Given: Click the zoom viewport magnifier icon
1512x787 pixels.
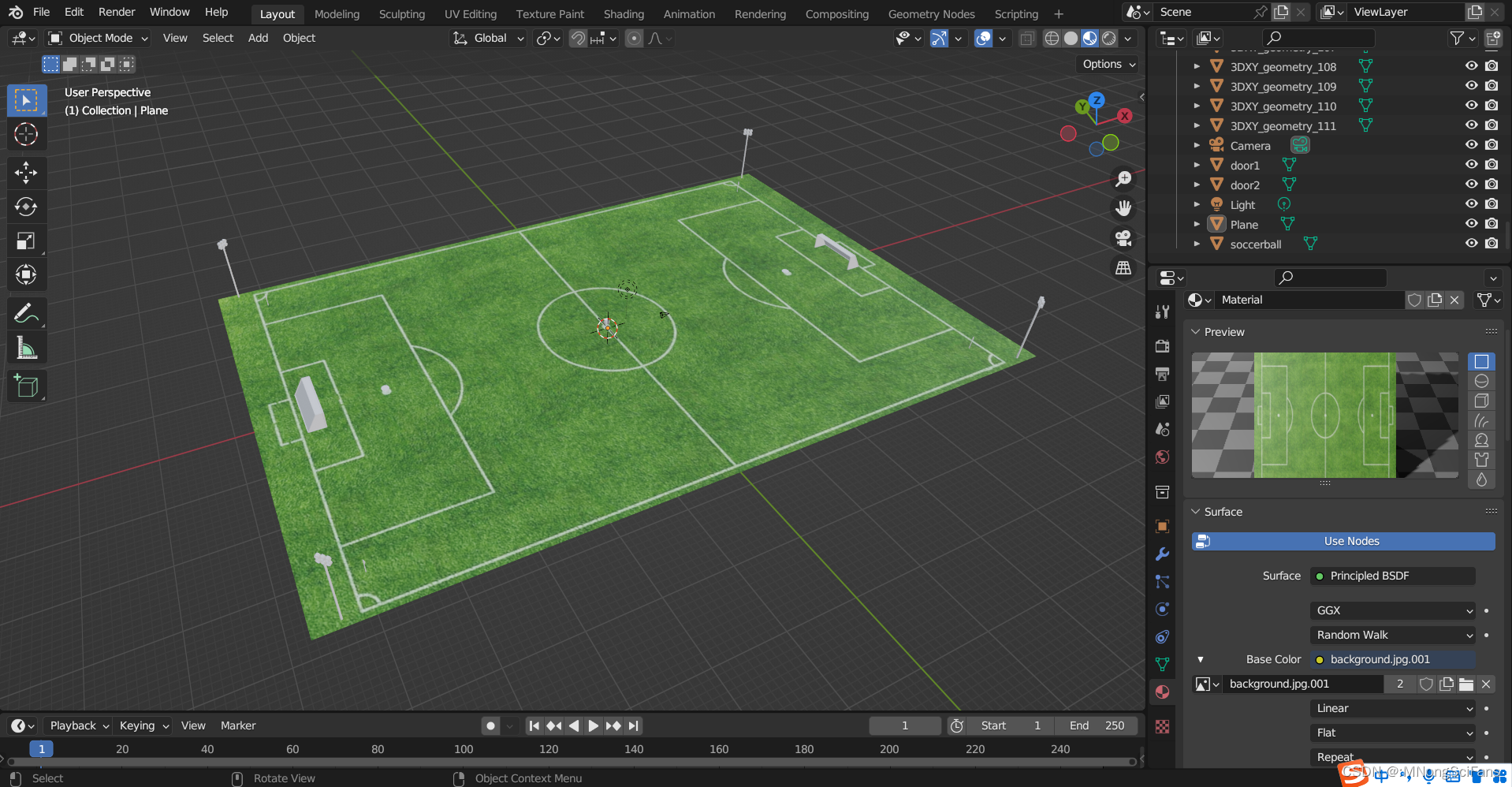Looking at the screenshot, I should coord(1123,179).
